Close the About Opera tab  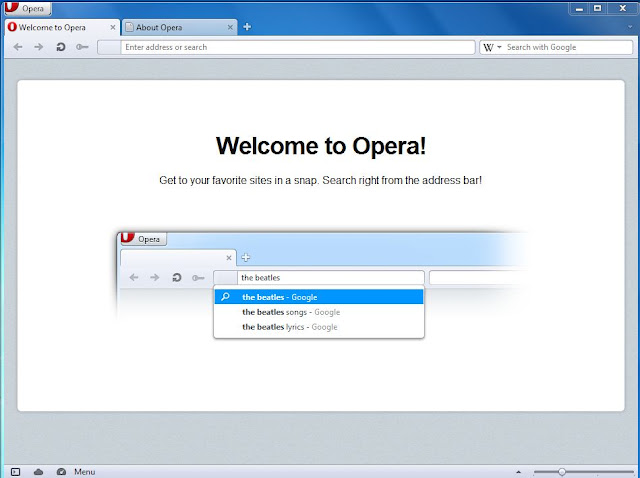pyautogui.click(x=230, y=27)
